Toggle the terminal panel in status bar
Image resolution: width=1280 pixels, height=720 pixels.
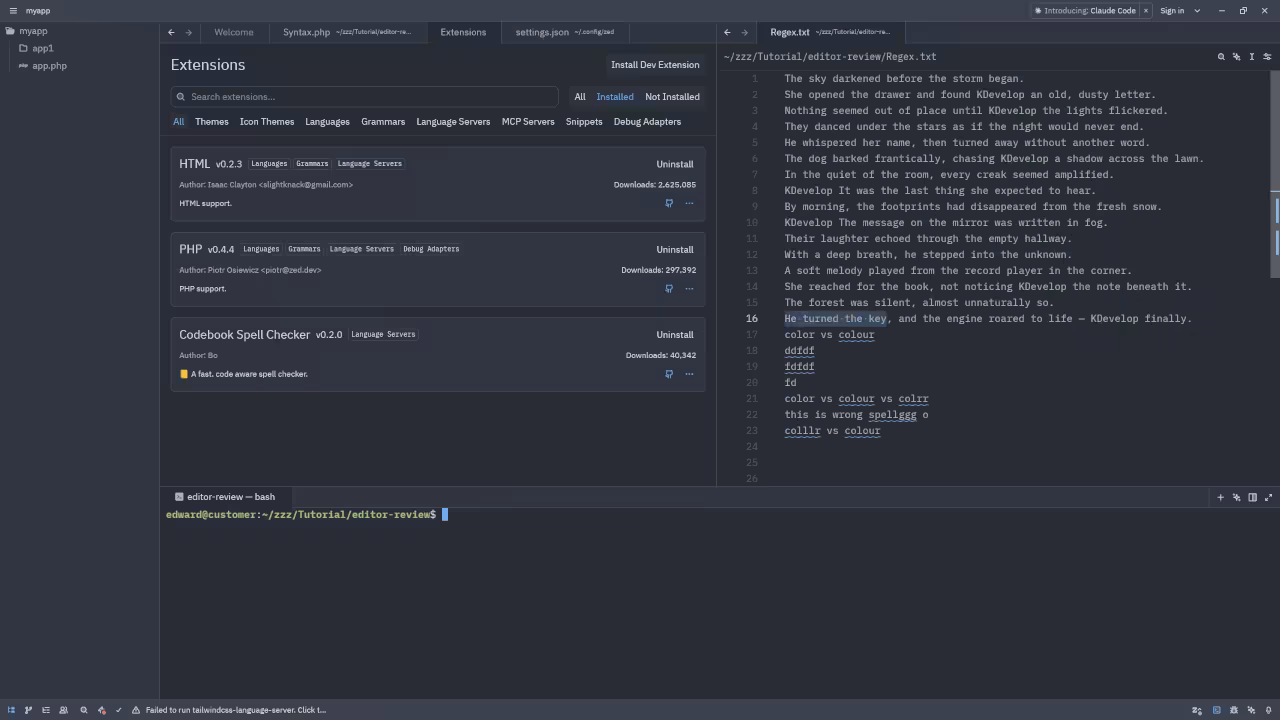pos(1217,710)
